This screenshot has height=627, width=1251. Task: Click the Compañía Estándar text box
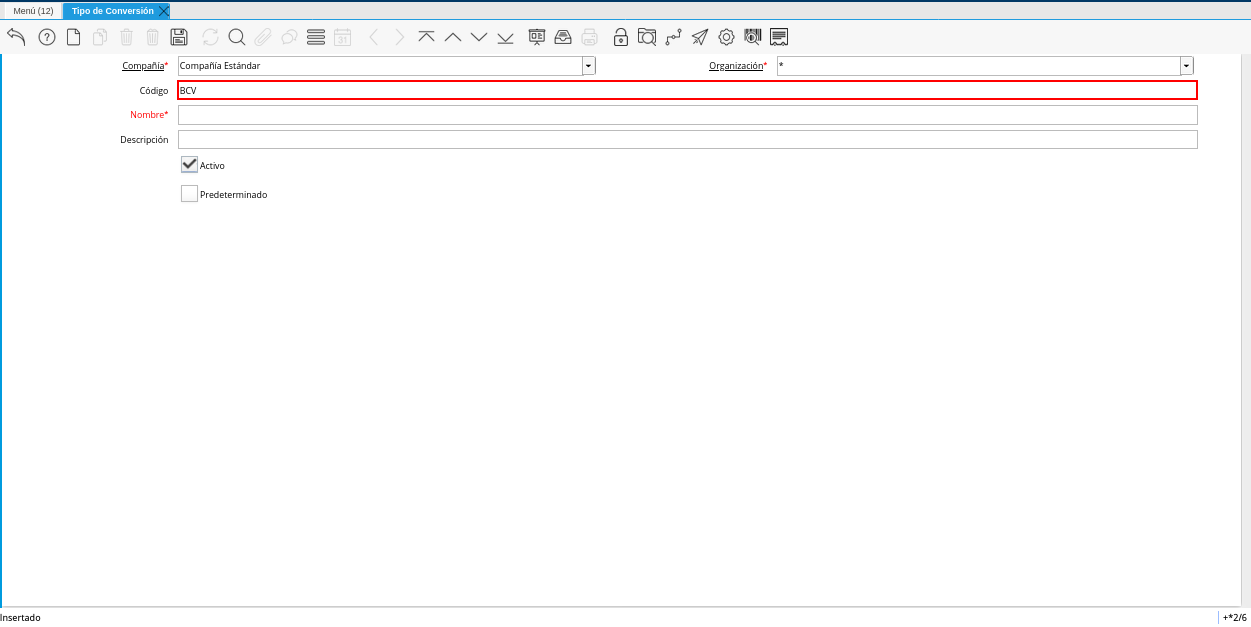pyautogui.click(x=380, y=65)
